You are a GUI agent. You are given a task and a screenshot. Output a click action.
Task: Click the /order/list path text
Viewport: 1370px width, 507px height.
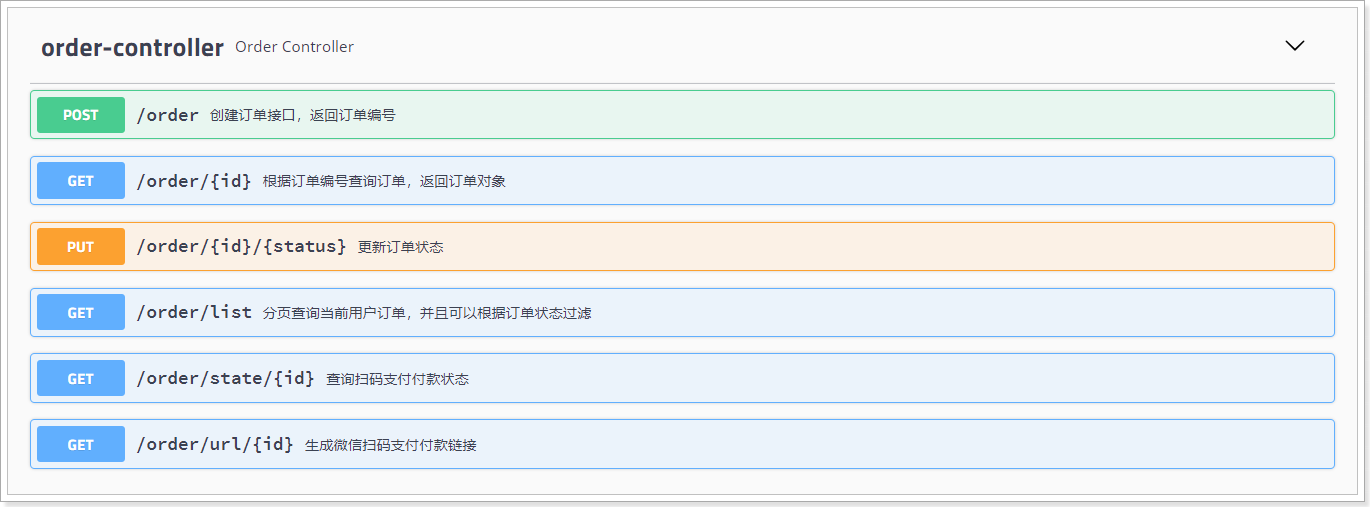[194, 313]
